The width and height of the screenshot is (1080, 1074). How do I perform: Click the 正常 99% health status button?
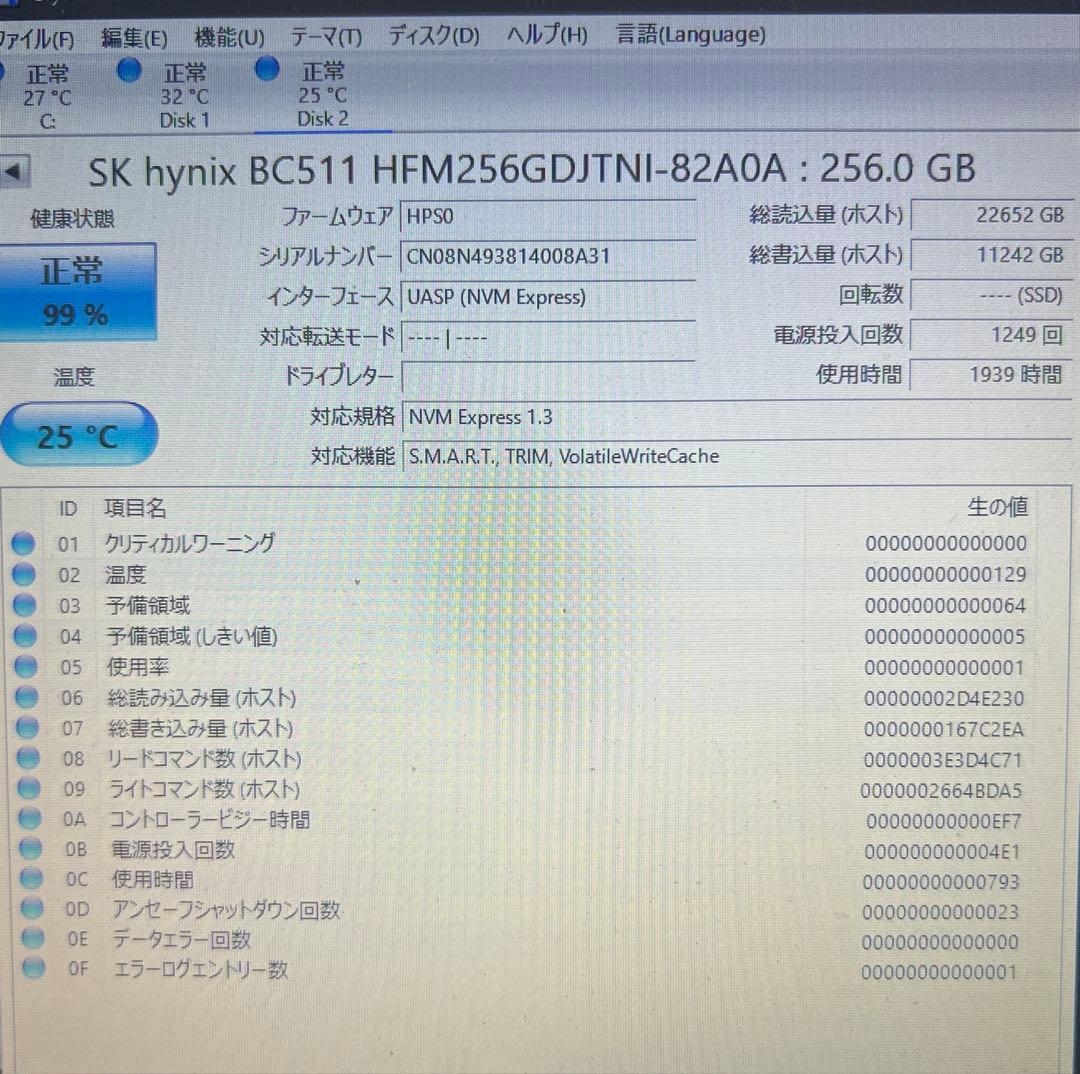pyautogui.click(x=80, y=290)
